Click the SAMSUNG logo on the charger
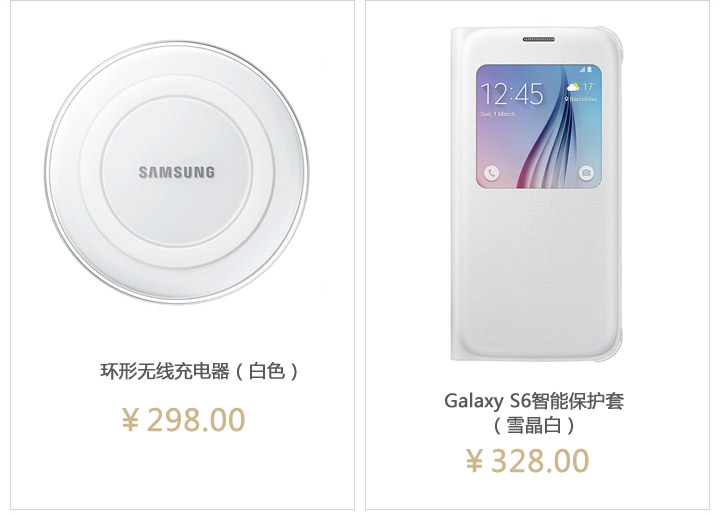Image resolution: width=720 pixels, height=515 pixels. (177, 173)
